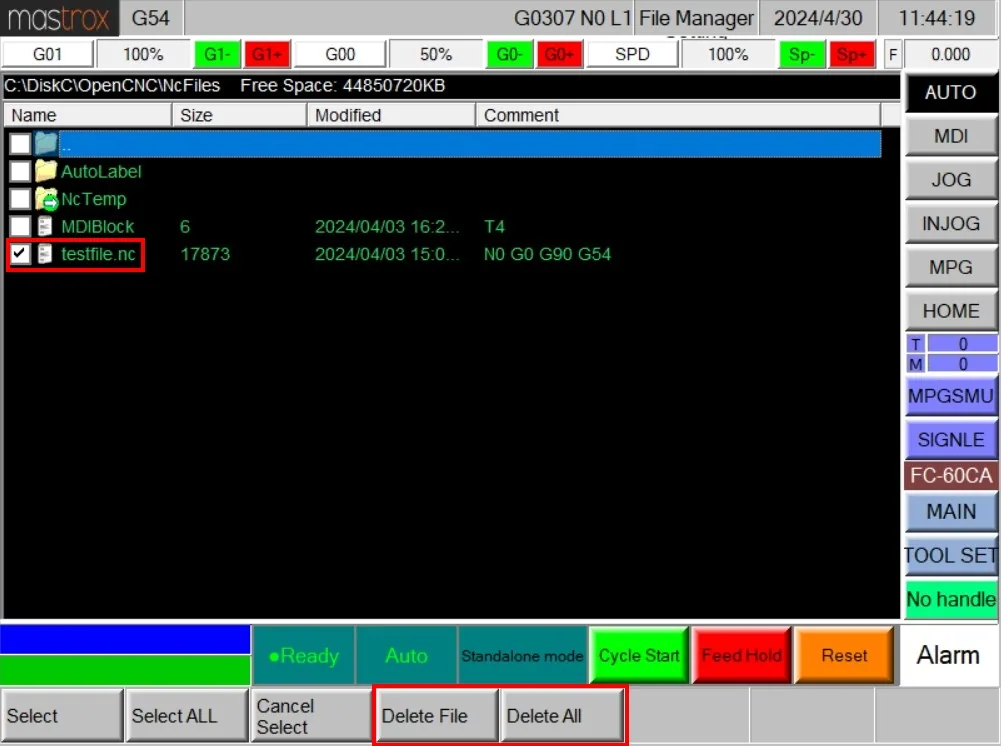Open the Alarm panel

point(949,655)
